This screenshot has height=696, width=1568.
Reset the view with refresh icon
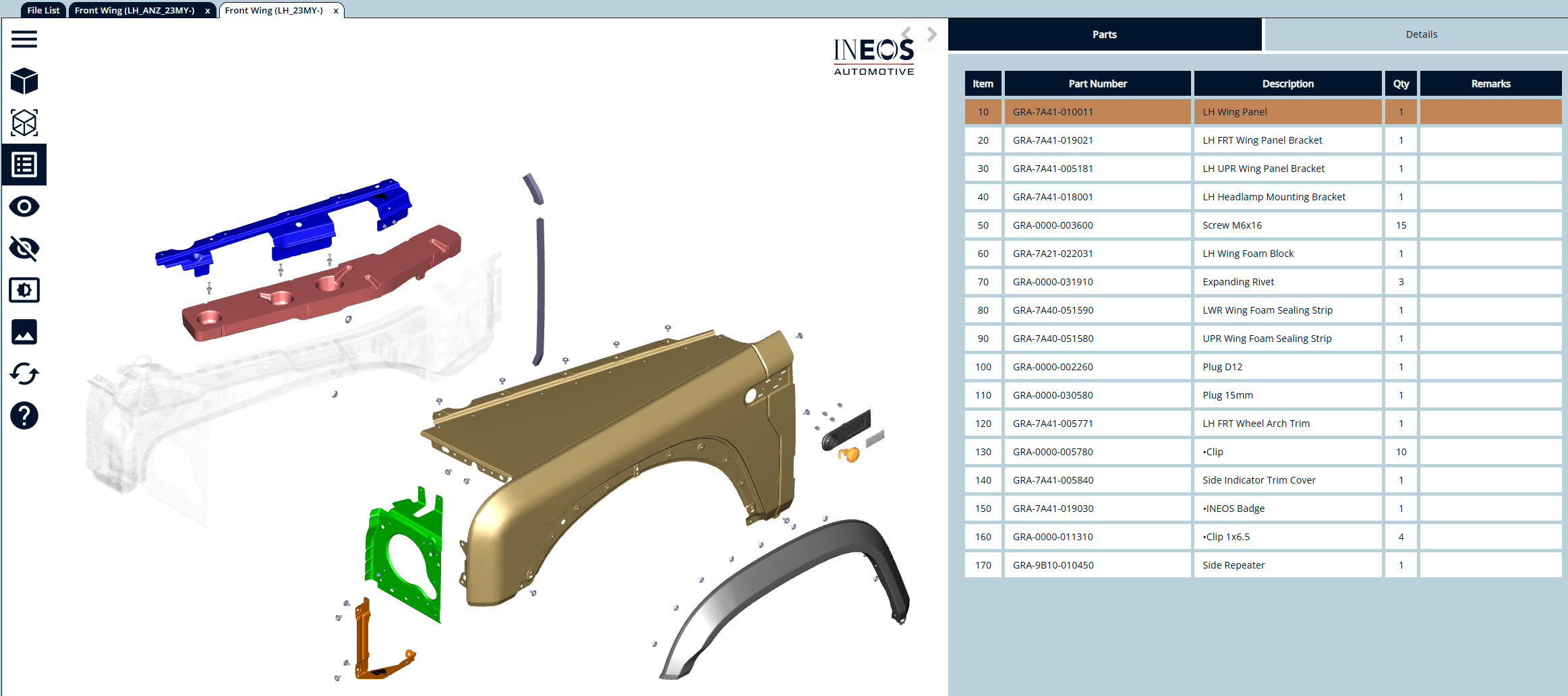coord(24,374)
